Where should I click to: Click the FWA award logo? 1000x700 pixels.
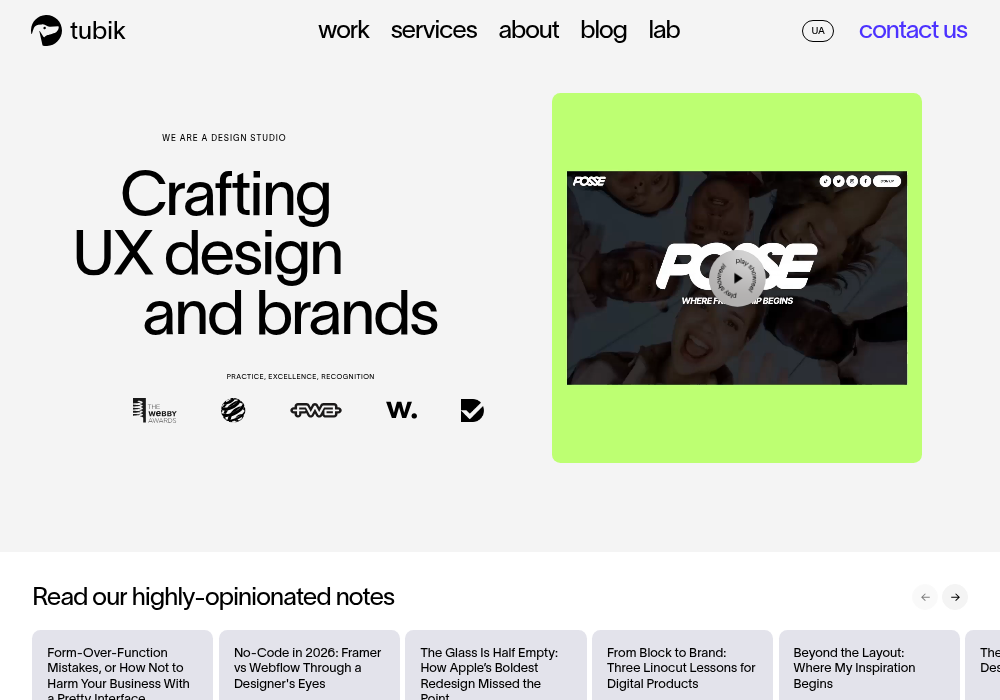tap(316, 411)
